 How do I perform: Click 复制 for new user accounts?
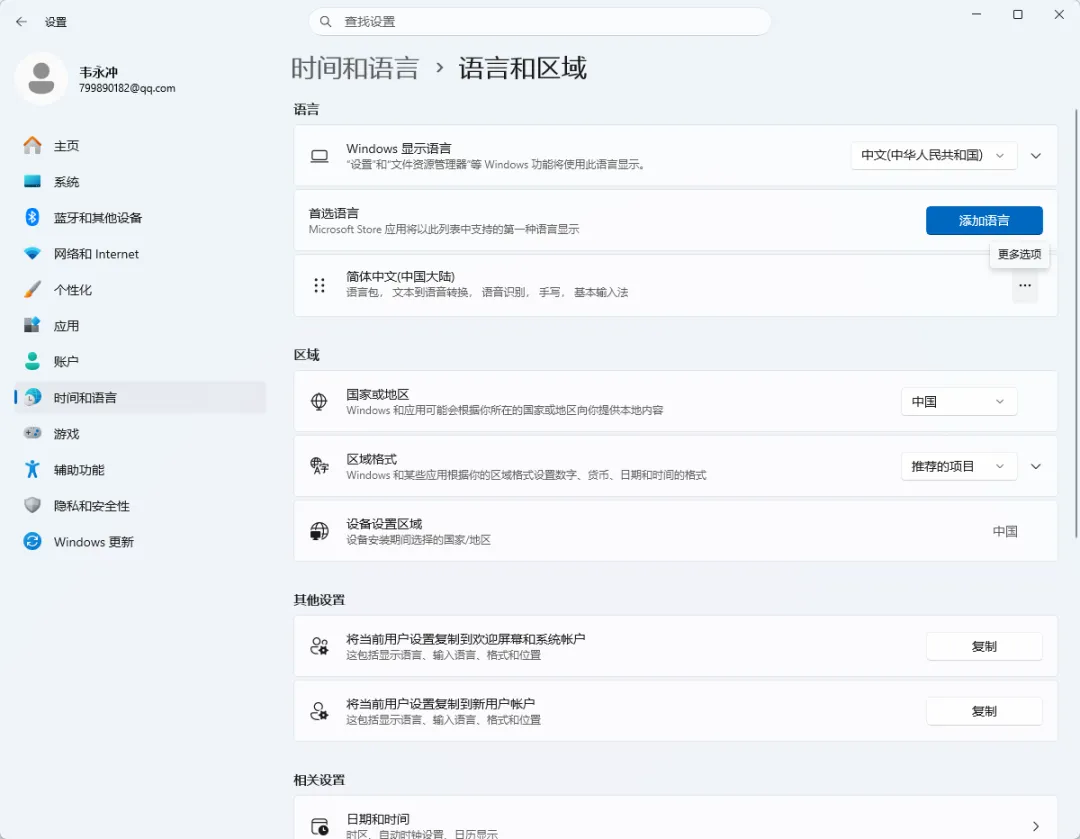[x=984, y=711]
